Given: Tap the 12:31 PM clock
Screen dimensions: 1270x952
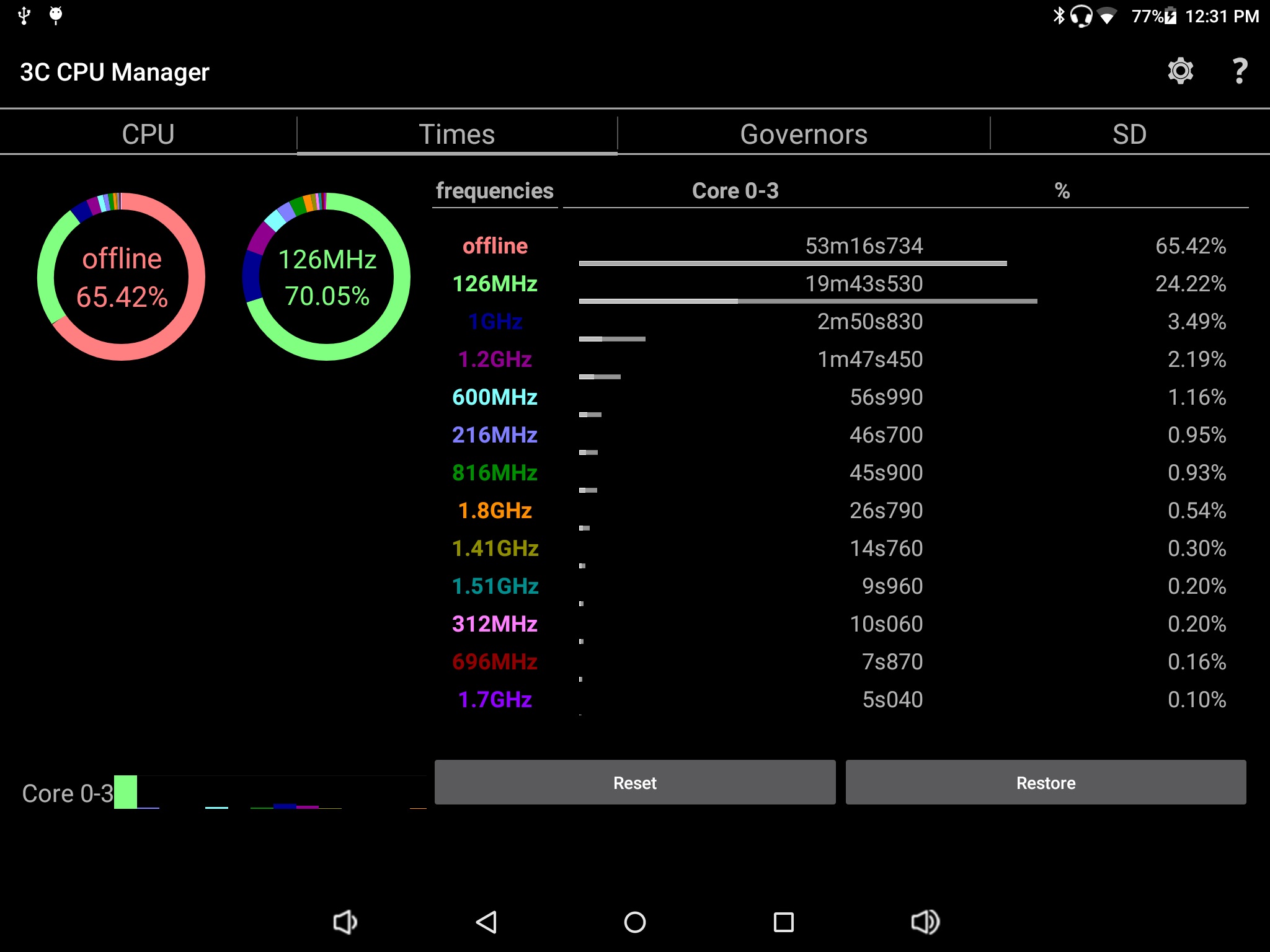Looking at the screenshot, I should coord(1222,16).
